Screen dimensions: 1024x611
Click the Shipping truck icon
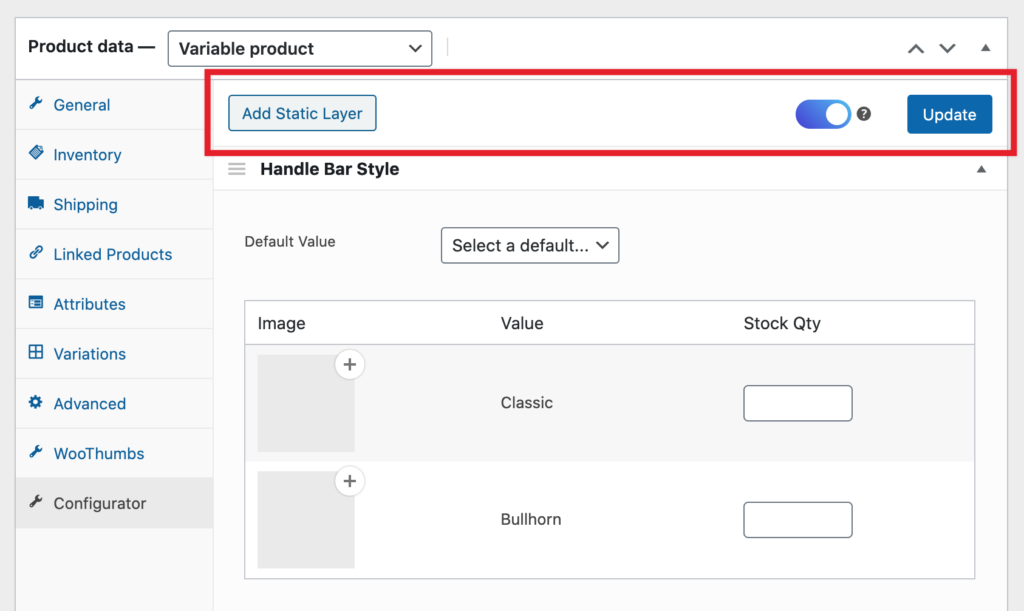36,204
